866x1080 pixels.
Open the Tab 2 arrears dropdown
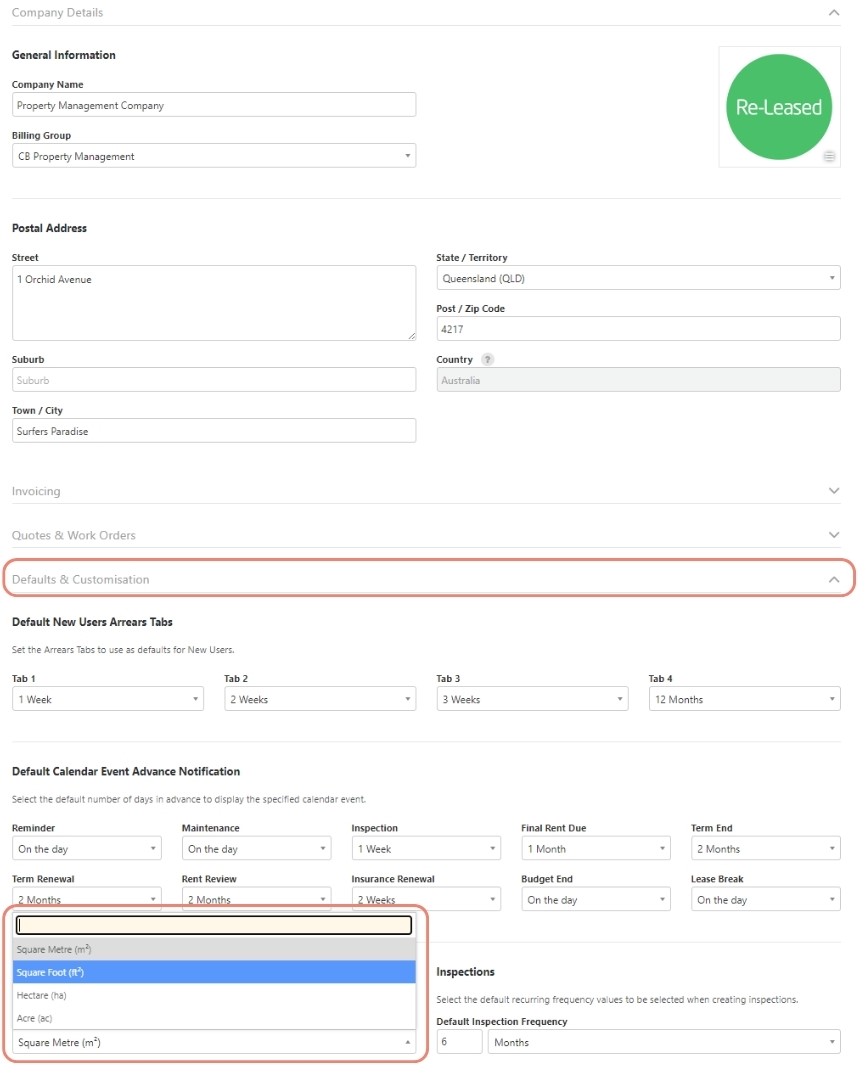coord(320,699)
